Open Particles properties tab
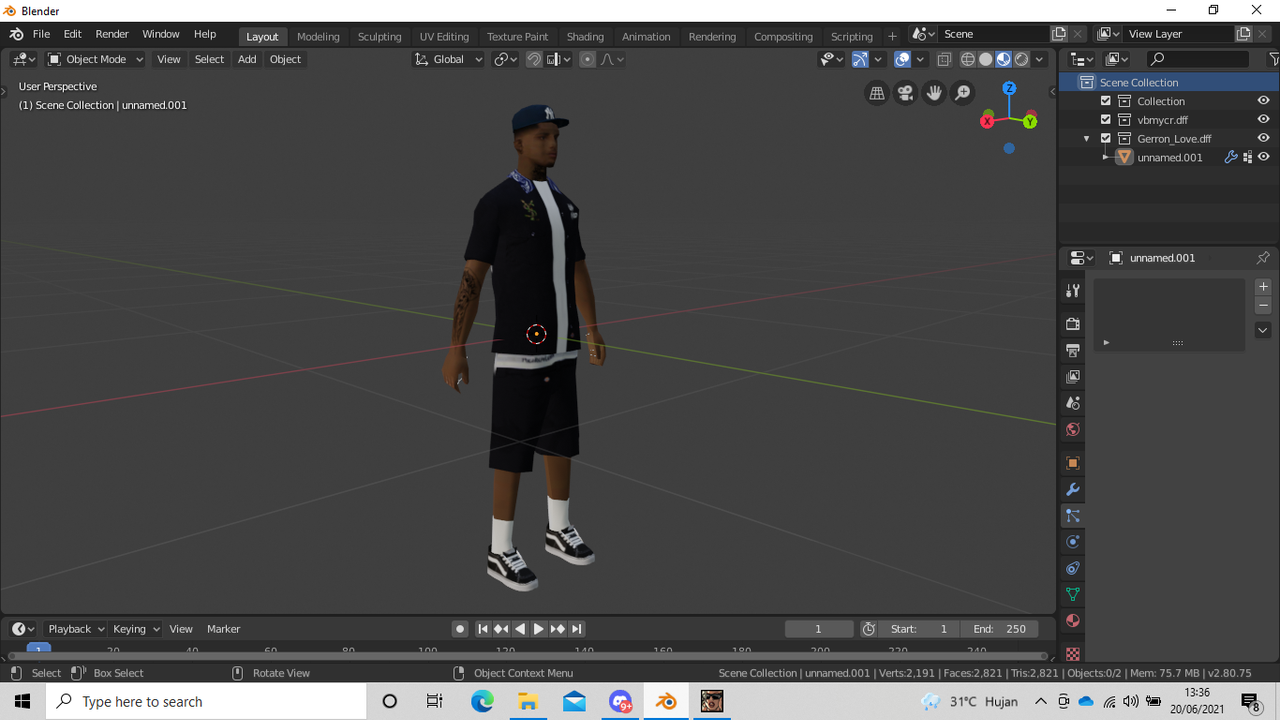Image resolution: width=1280 pixels, height=720 pixels. coord(1073,516)
